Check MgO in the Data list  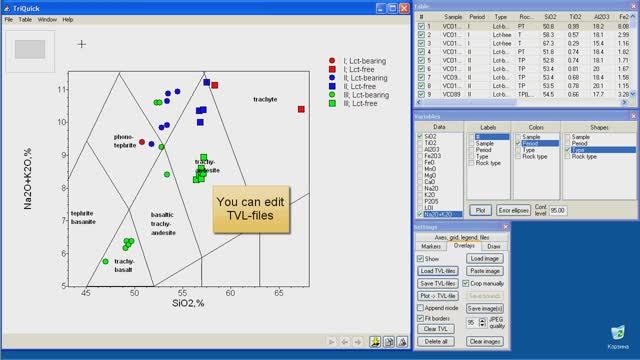point(420,176)
